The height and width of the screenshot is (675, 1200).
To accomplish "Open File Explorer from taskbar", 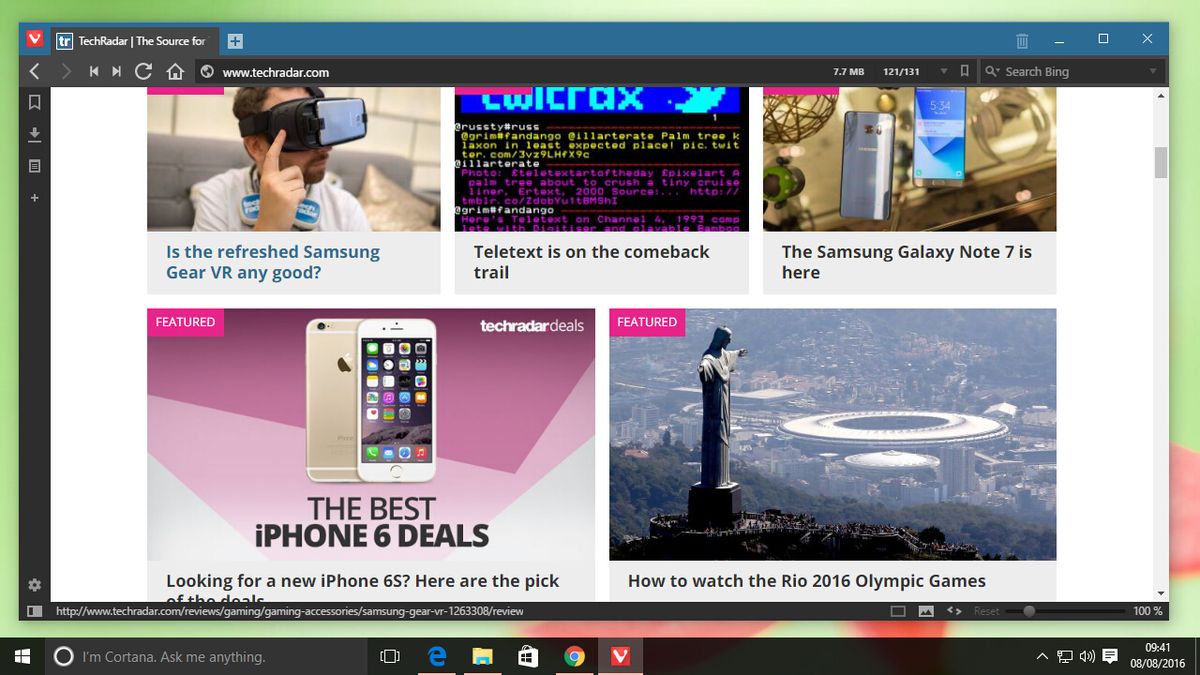I will pos(482,656).
